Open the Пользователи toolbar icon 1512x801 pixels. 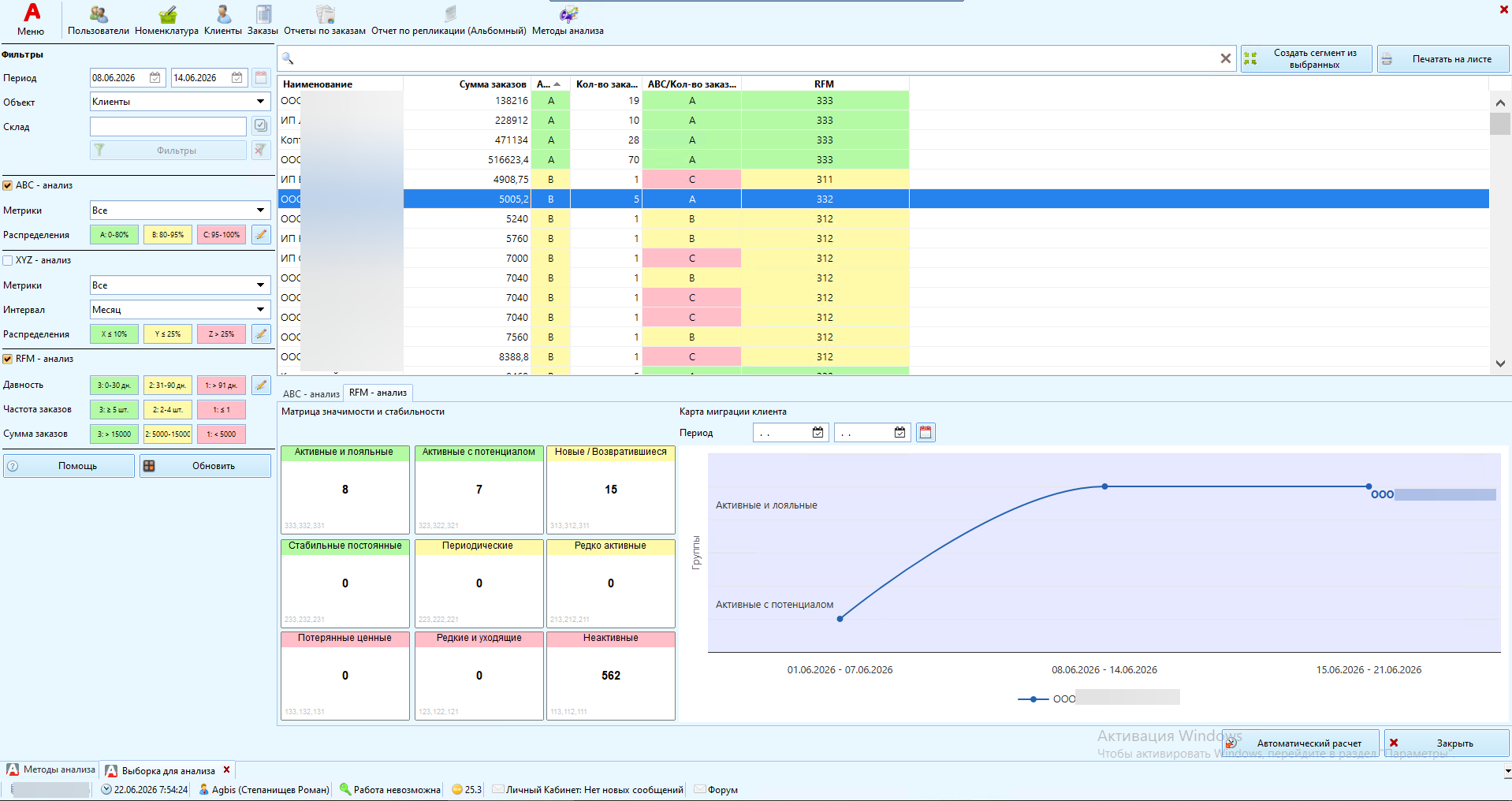[x=99, y=20]
